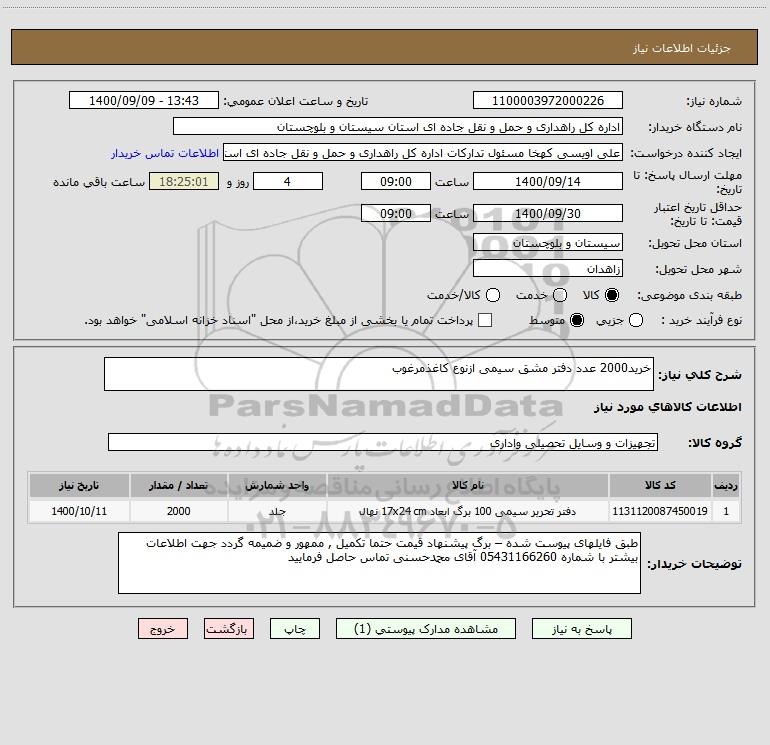This screenshot has height=745, width=770.
Task: Click the need date cell 1400/10/11
Action: 79,511
